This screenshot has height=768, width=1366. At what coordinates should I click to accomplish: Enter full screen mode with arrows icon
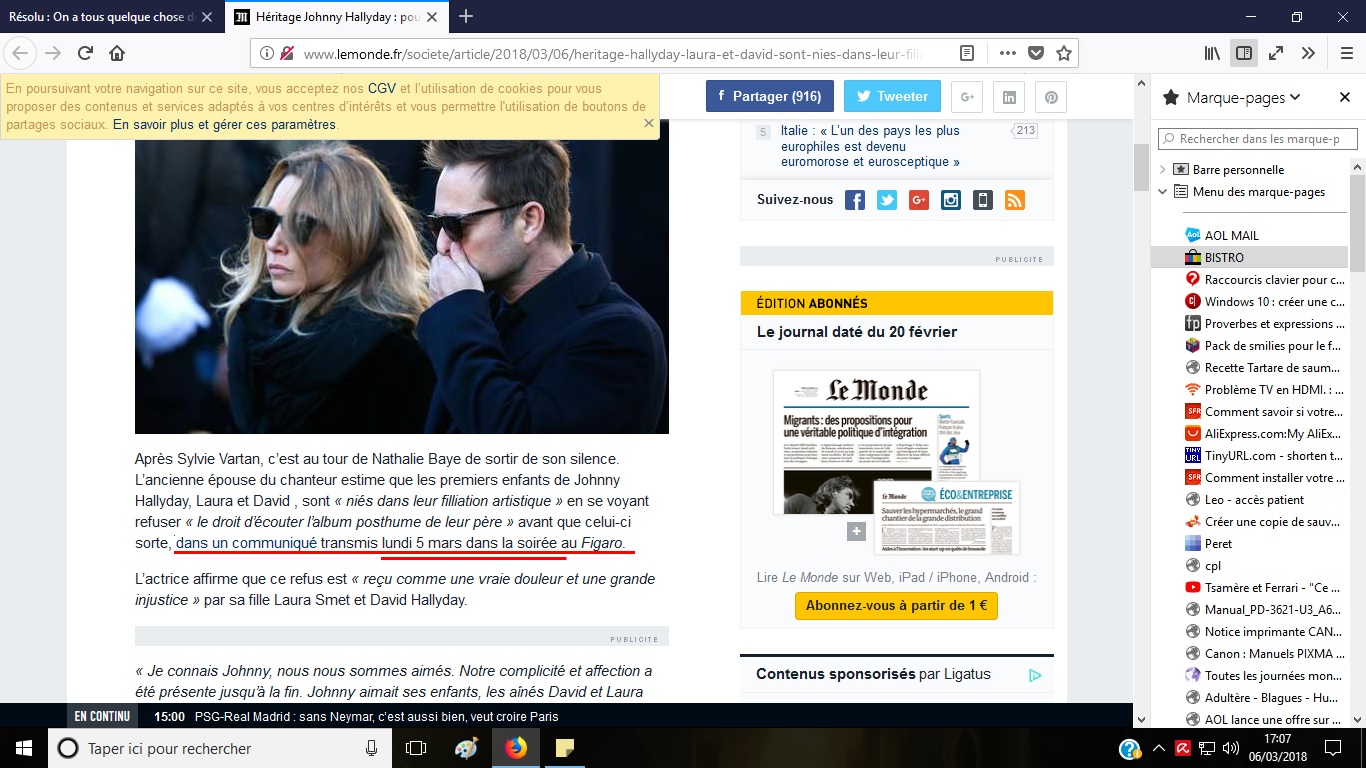pos(1276,53)
